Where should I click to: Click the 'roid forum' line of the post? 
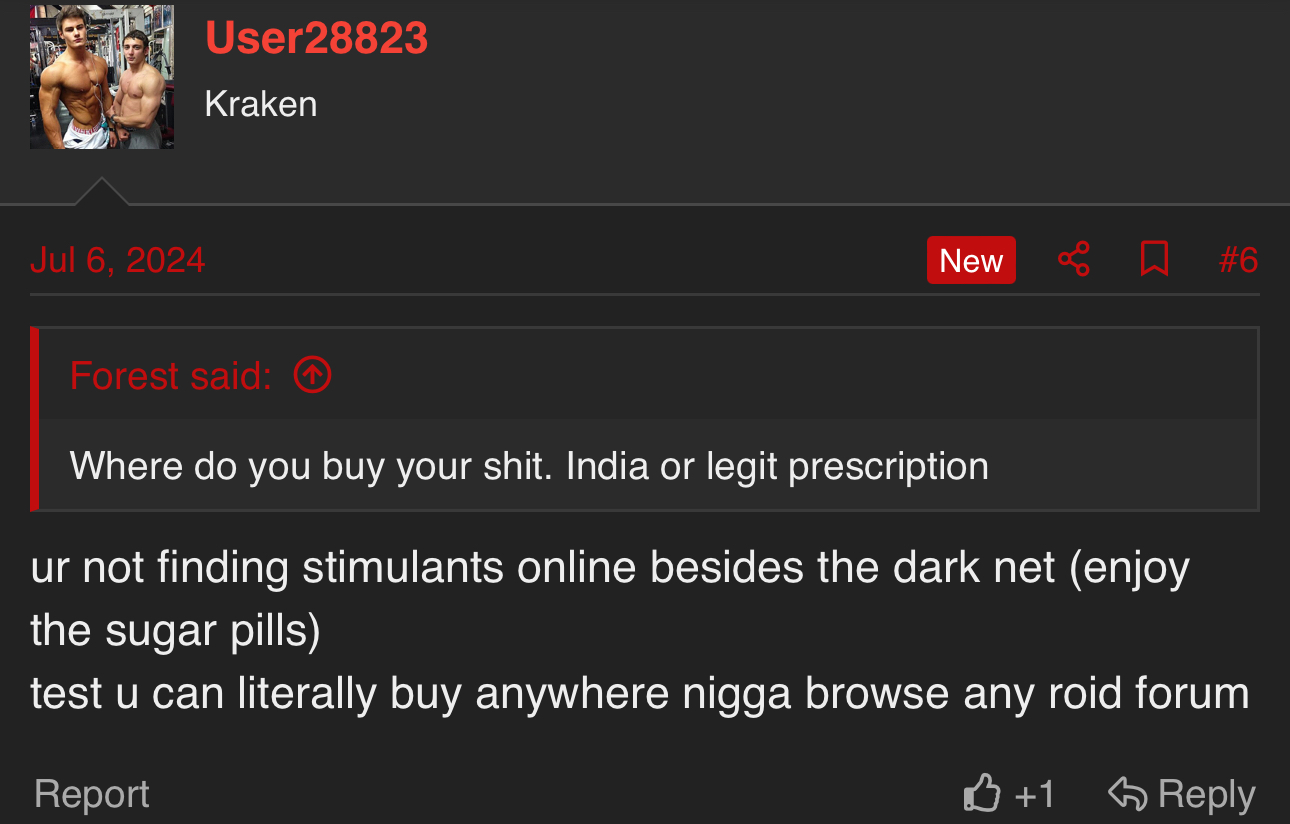coord(640,693)
